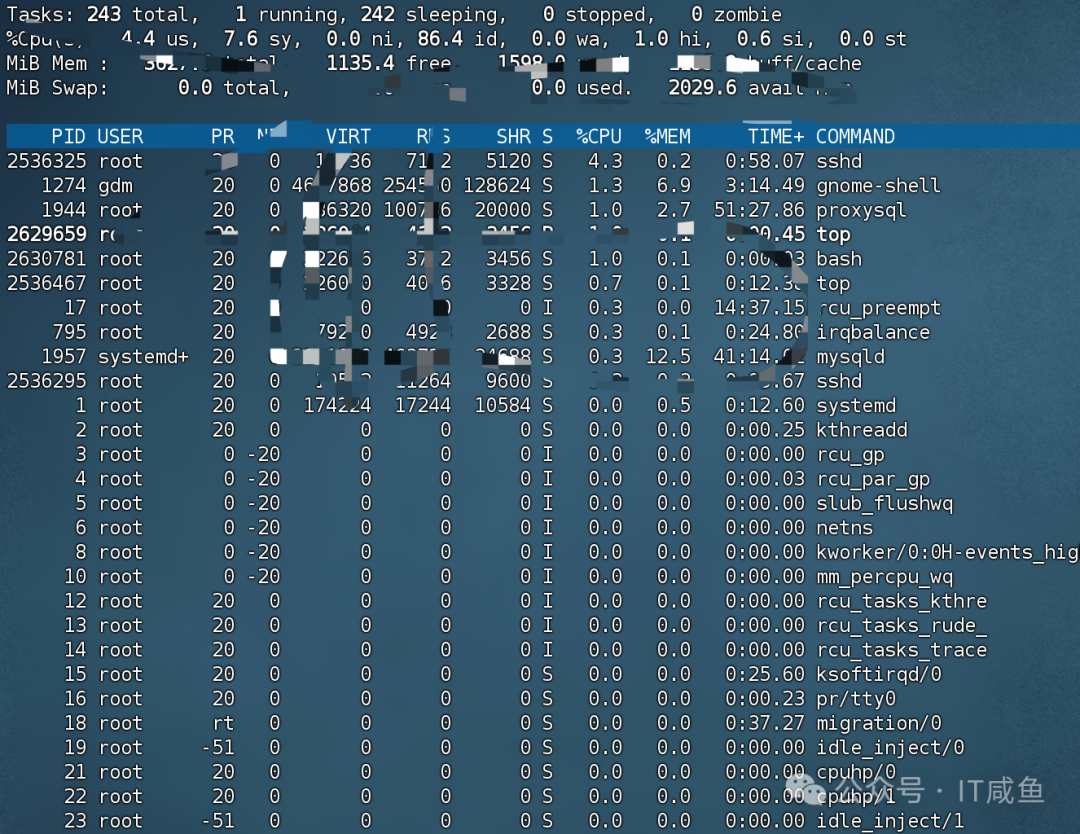
Task: Select the running top process entry
Action: pos(500,234)
